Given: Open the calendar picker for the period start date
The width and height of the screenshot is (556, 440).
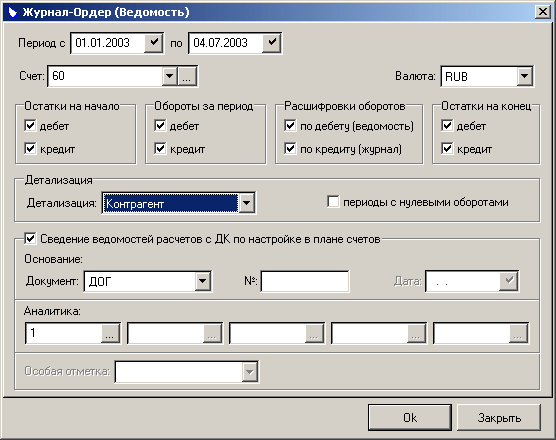Looking at the screenshot, I should 154,43.
